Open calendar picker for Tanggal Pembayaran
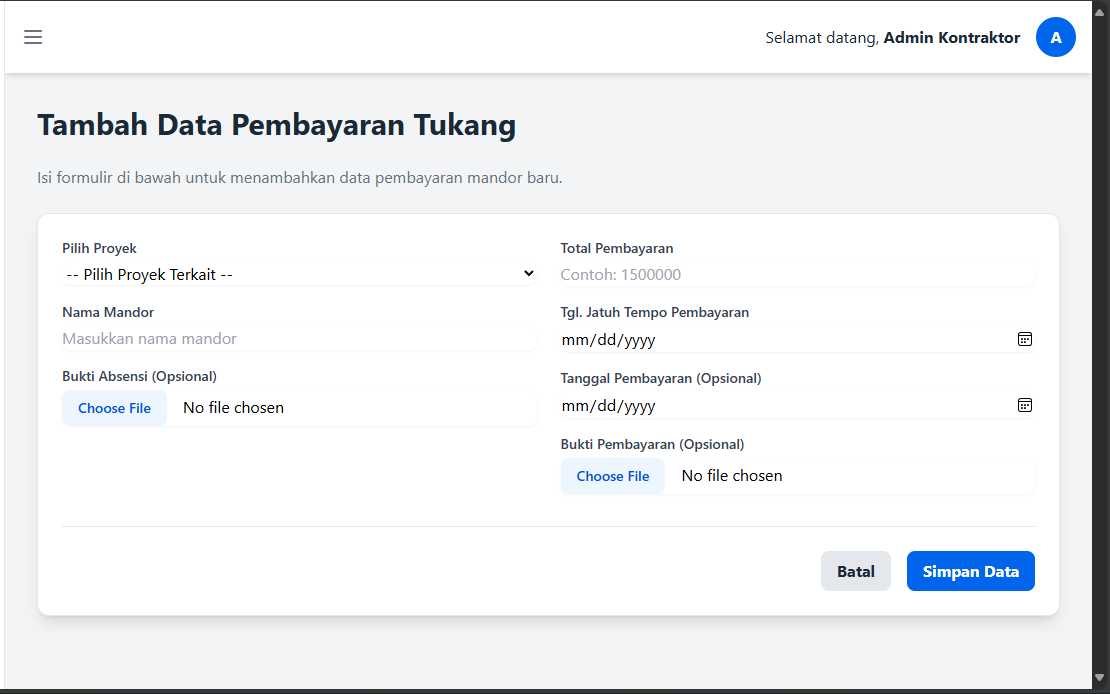The image size is (1110, 694). [x=1024, y=405]
